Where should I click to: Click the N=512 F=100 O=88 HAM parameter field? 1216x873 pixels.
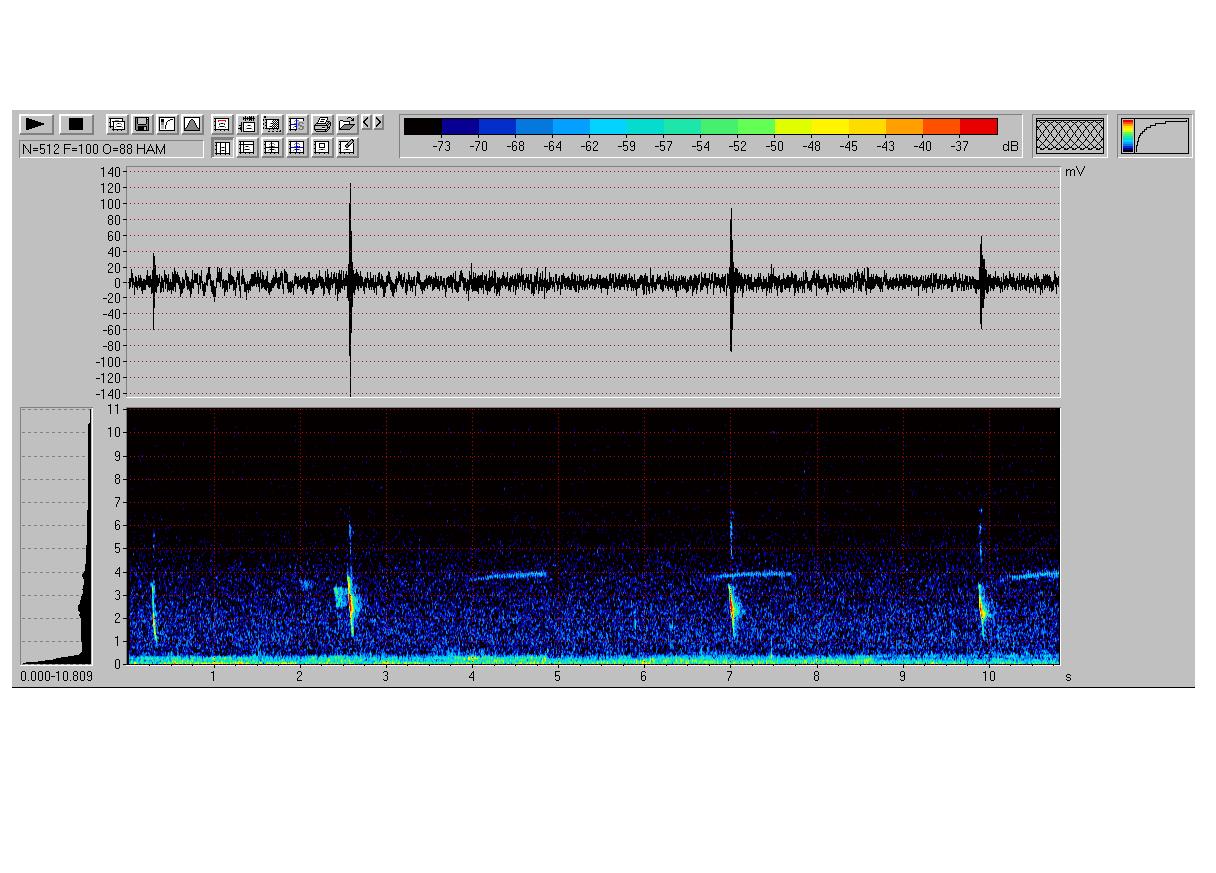[x=110, y=149]
